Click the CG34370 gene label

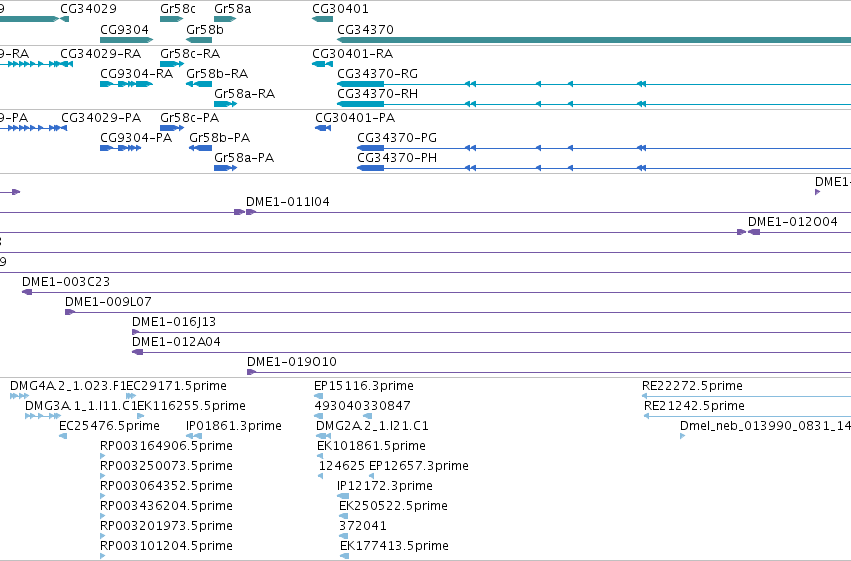pos(365,29)
